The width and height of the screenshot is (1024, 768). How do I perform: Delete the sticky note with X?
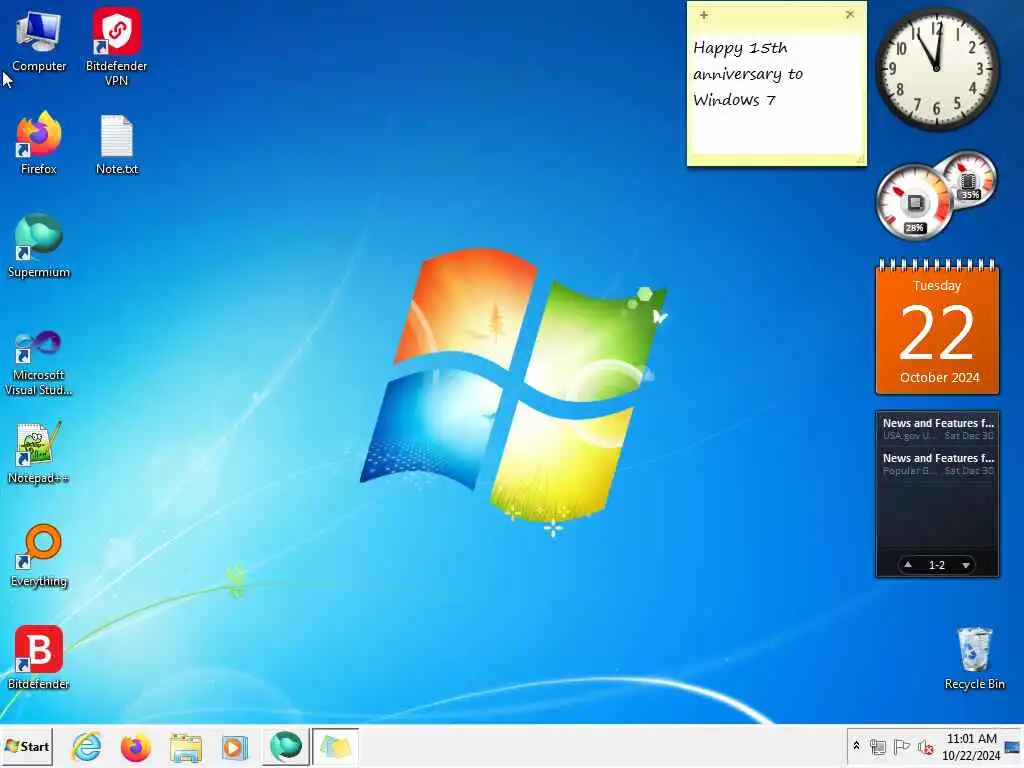click(850, 14)
